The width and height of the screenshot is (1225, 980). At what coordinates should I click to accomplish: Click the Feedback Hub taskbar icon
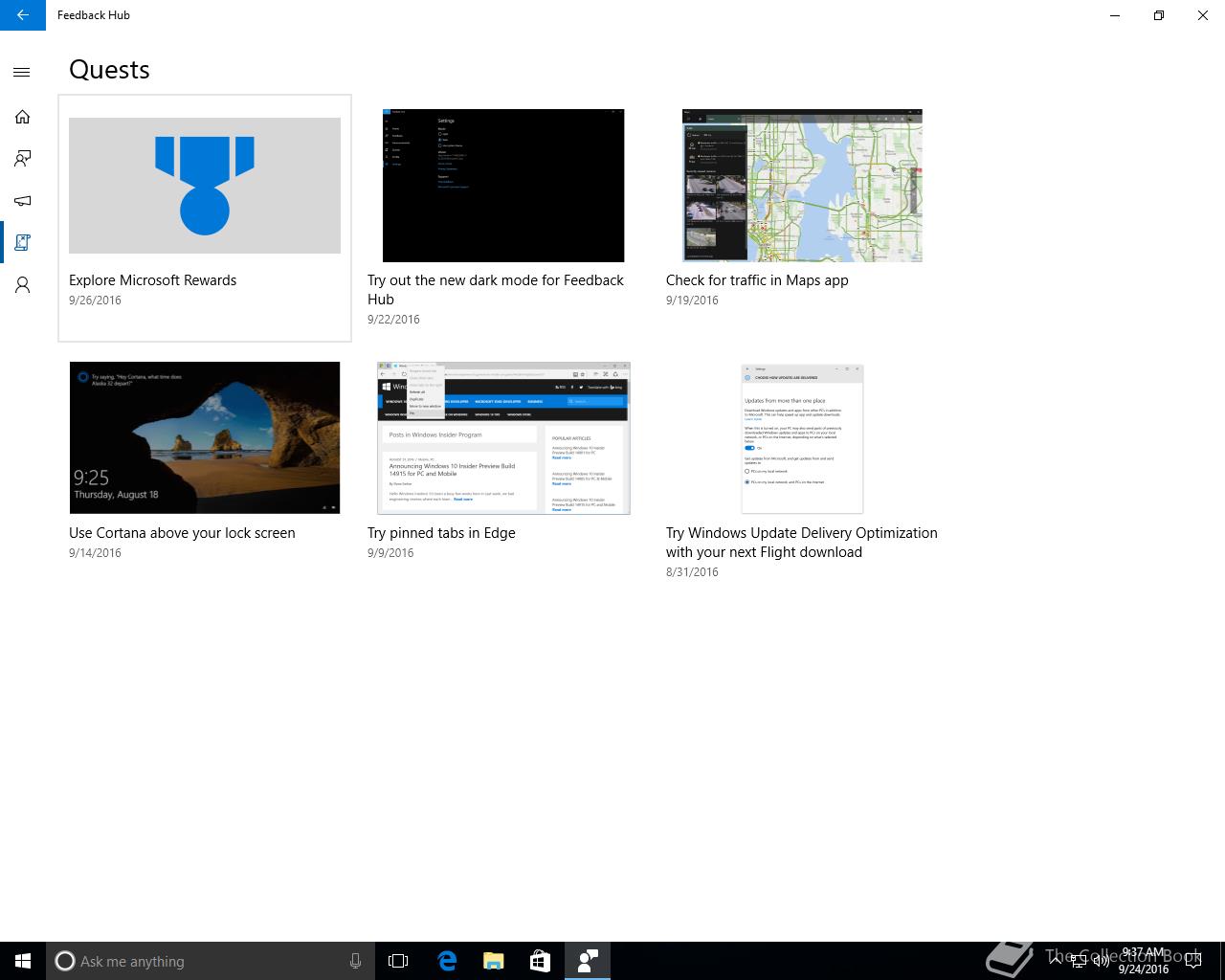(588, 961)
